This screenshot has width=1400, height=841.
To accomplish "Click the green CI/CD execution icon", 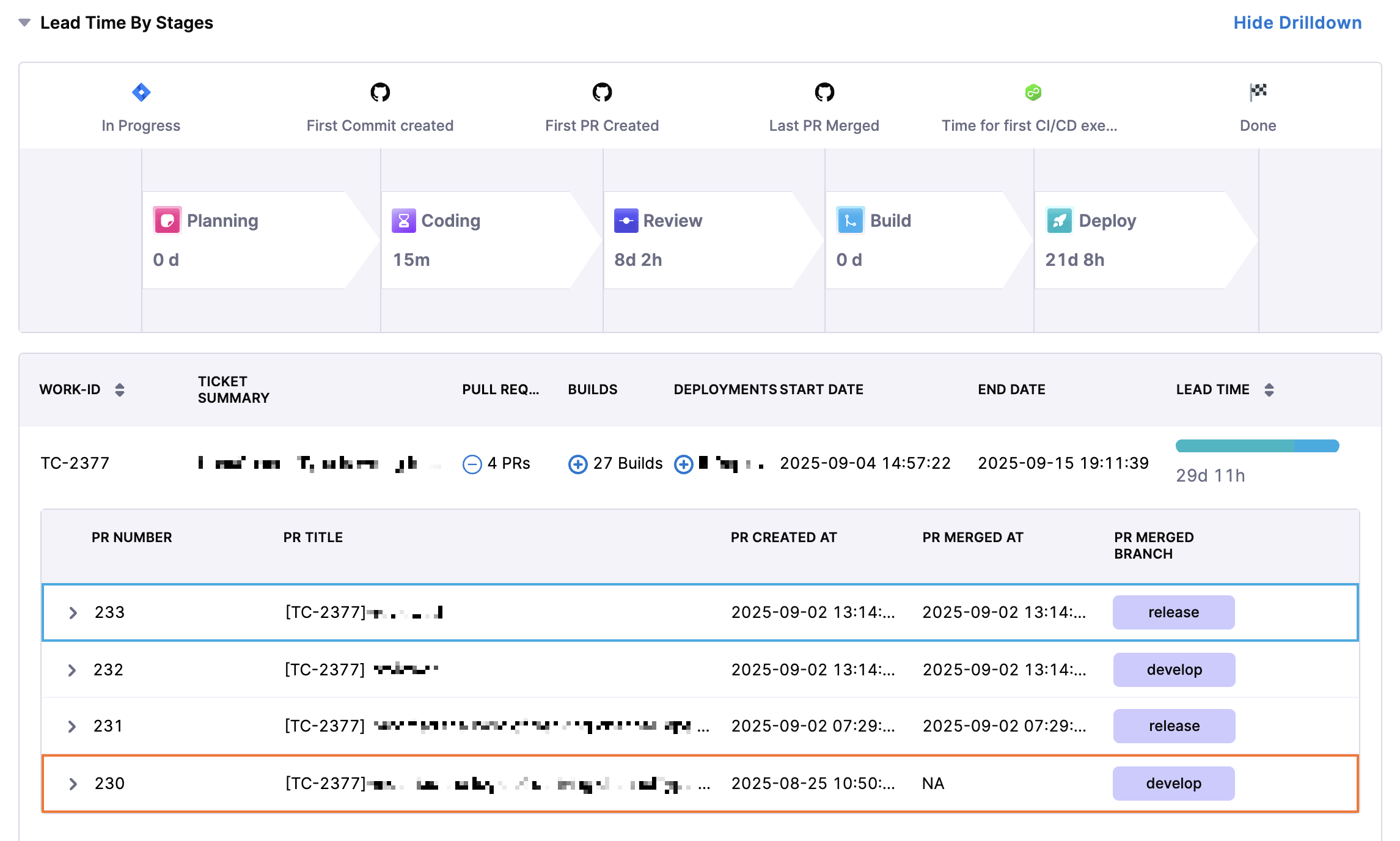I will pyautogui.click(x=1033, y=92).
